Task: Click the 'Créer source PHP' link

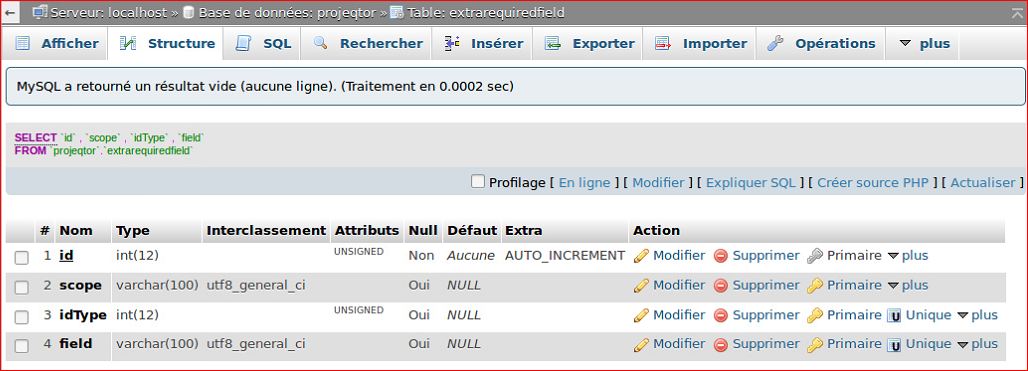Action: tap(873, 183)
